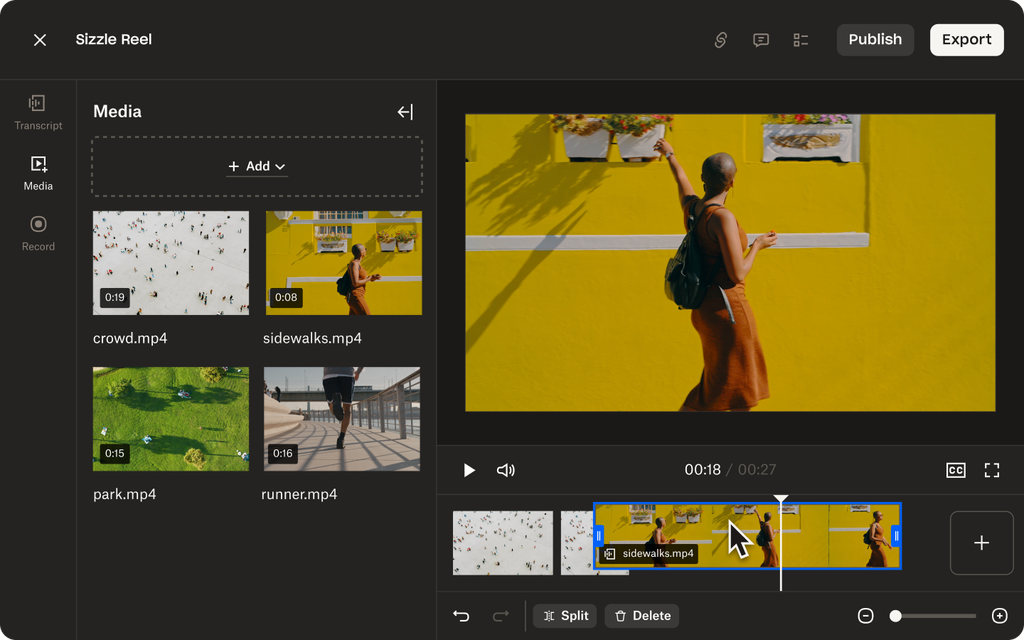Open the checklist icon beside Publish

pos(801,40)
